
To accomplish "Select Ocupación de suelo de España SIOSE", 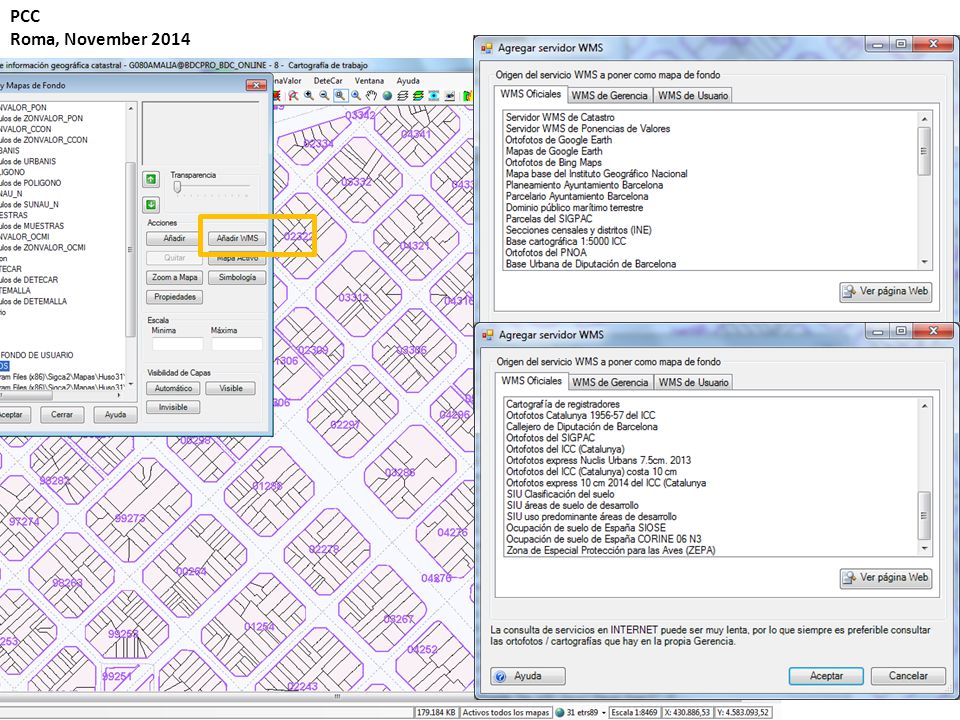I will pyautogui.click(x=585, y=528).
